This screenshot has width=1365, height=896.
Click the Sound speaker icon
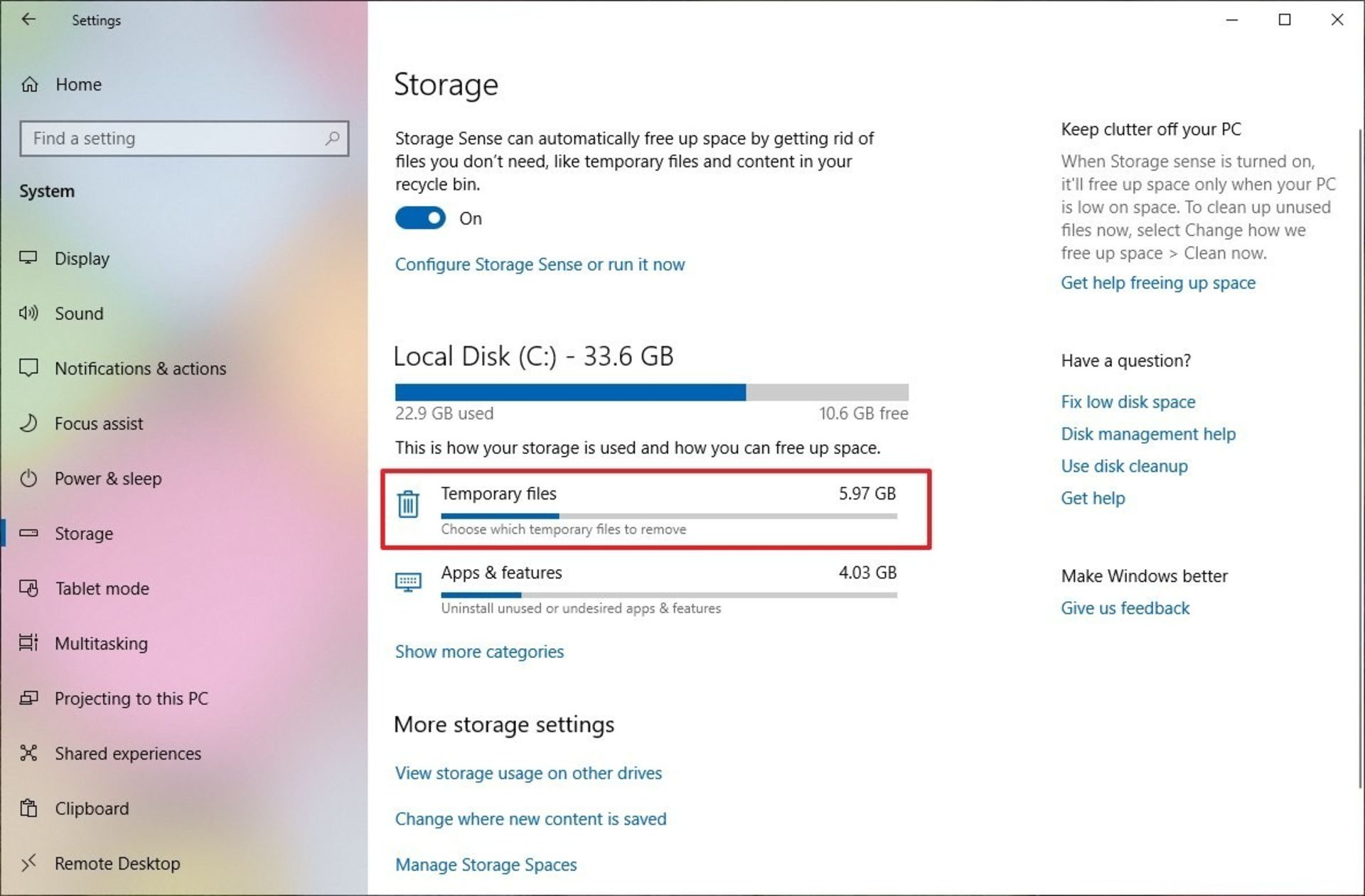point(28,313)
